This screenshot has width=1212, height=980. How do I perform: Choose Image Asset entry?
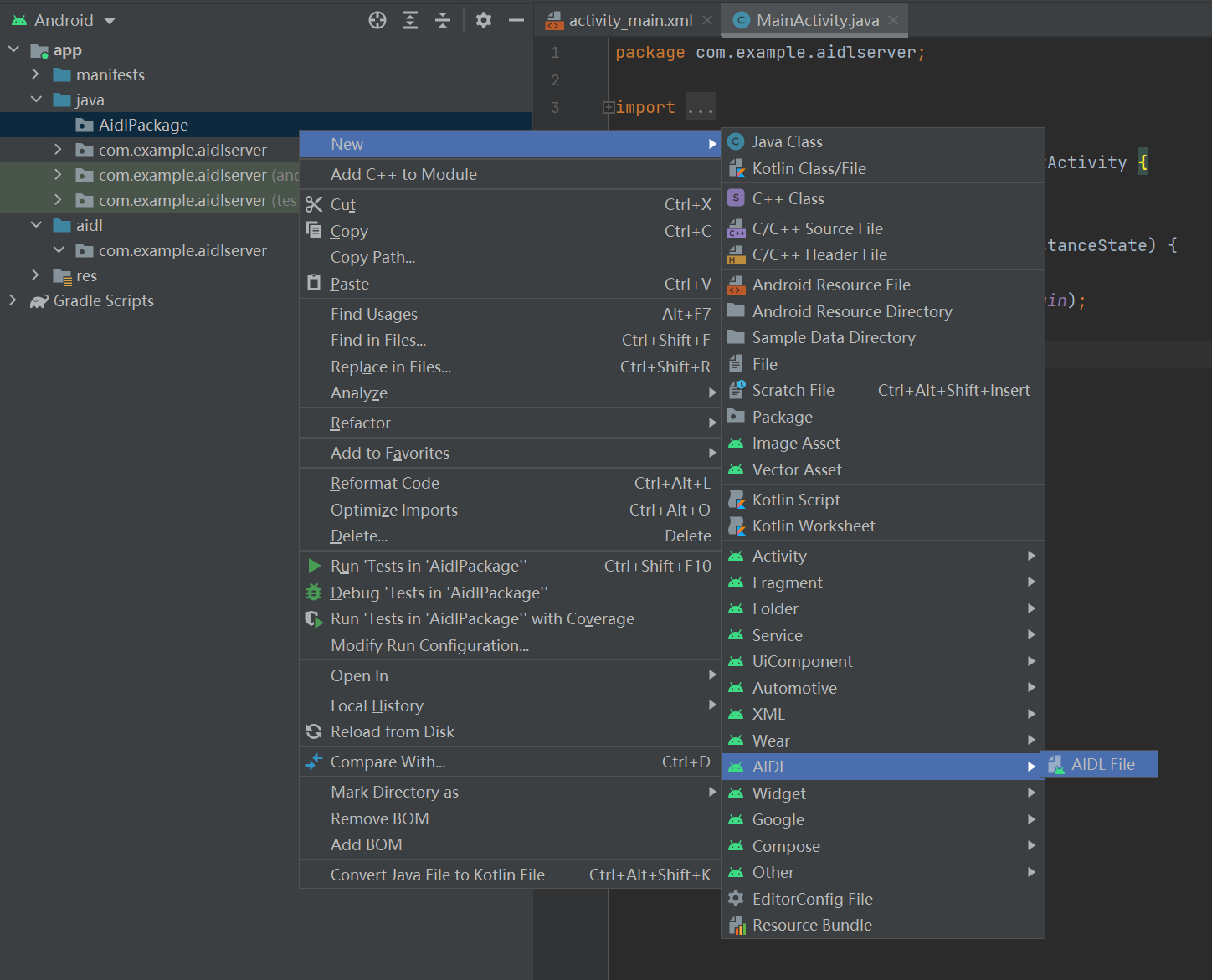[x=883, y=443]
